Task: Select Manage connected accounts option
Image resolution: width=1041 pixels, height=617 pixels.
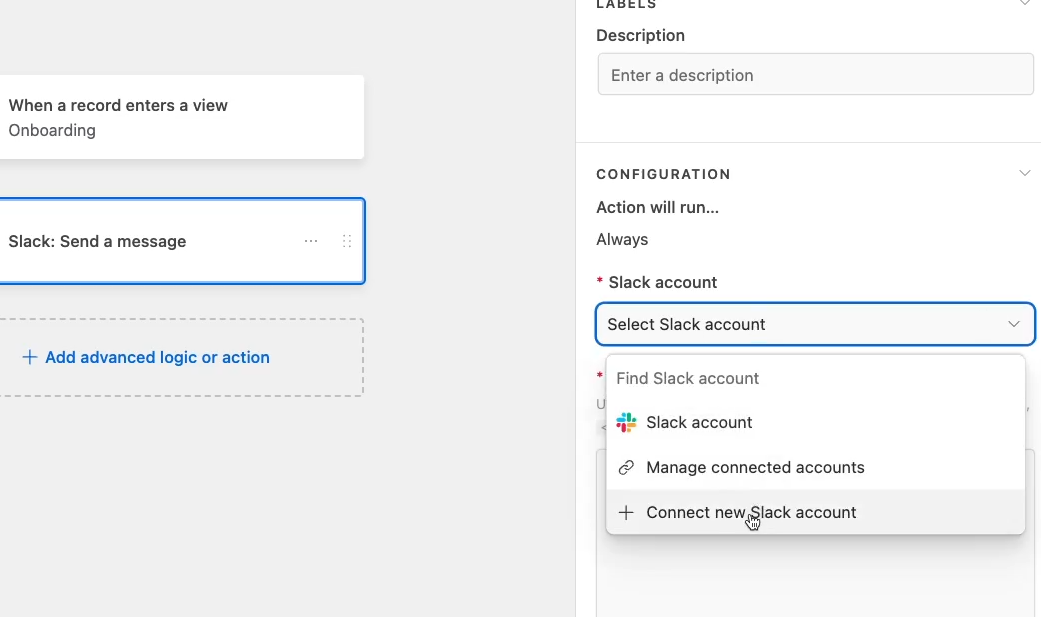Action: click(x=815, y=468)
